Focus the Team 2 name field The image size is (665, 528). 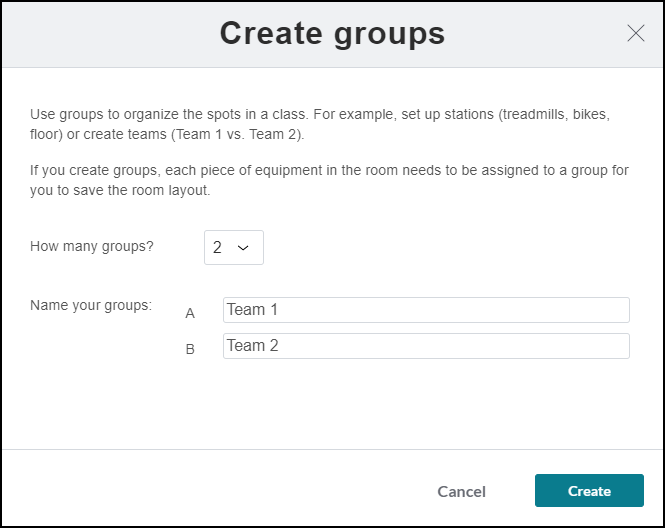[x=425, y=346]
